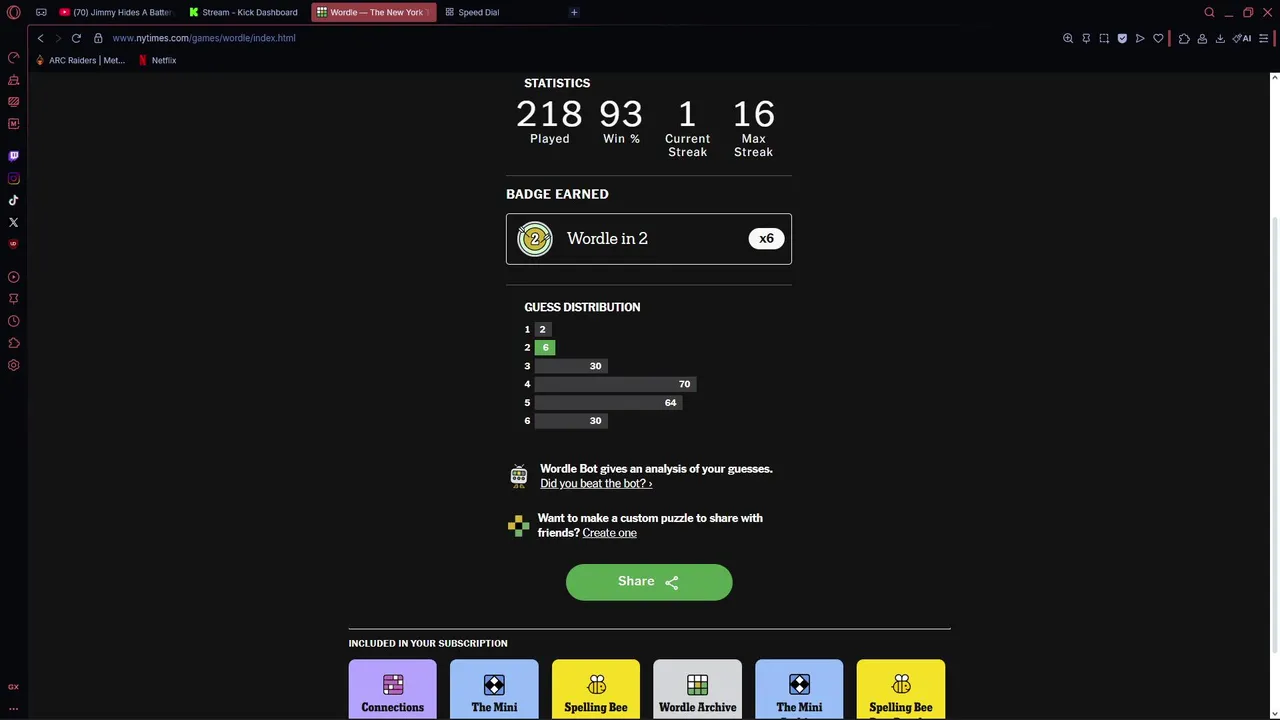Open TikTok in the sidebar
The height and width of the screenshot is (720, 1280).
[14, 200]
